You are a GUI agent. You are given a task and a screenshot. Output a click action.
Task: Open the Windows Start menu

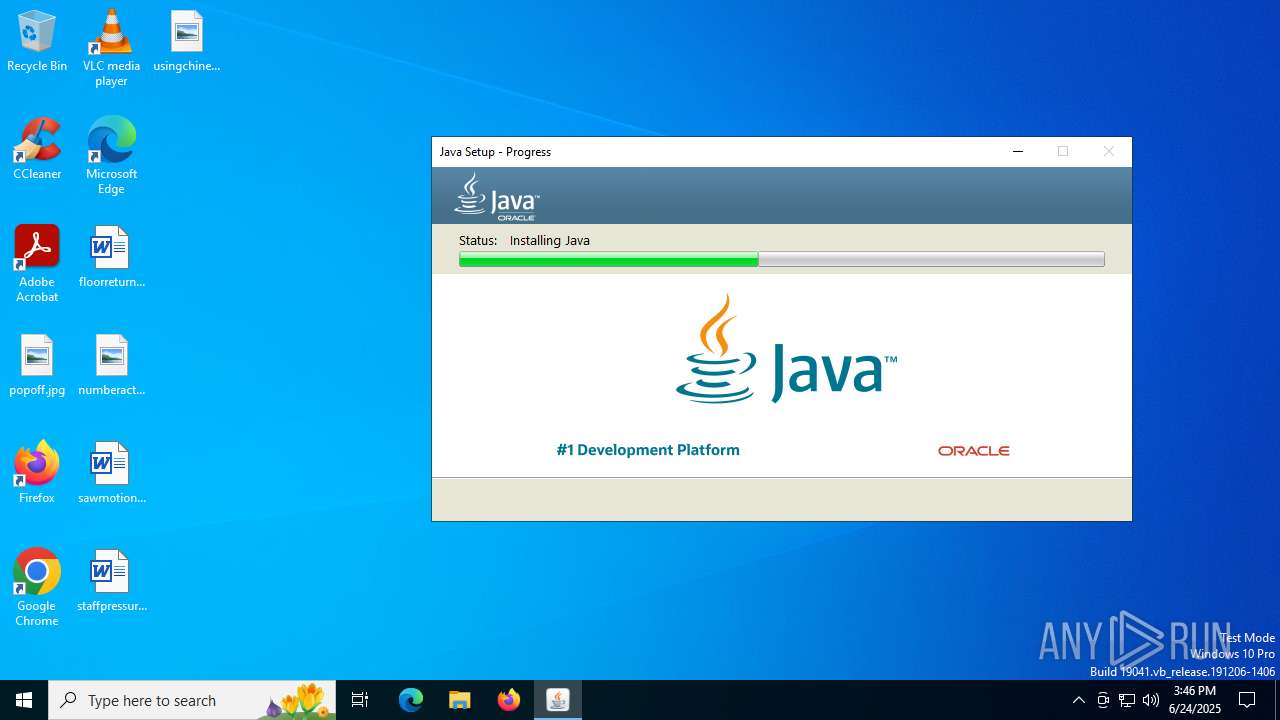[24, 700]
